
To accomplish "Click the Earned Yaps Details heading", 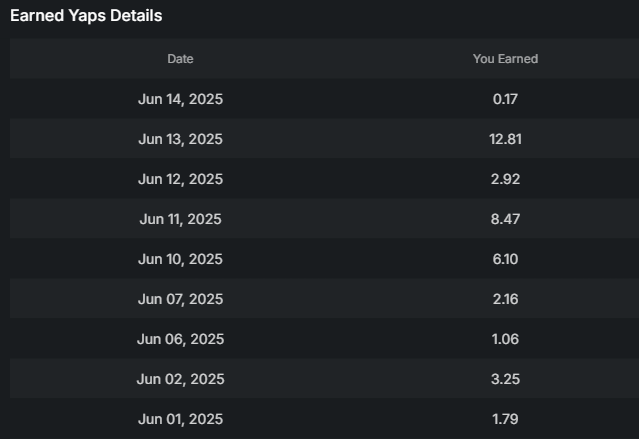I will (x=86, y=16).
